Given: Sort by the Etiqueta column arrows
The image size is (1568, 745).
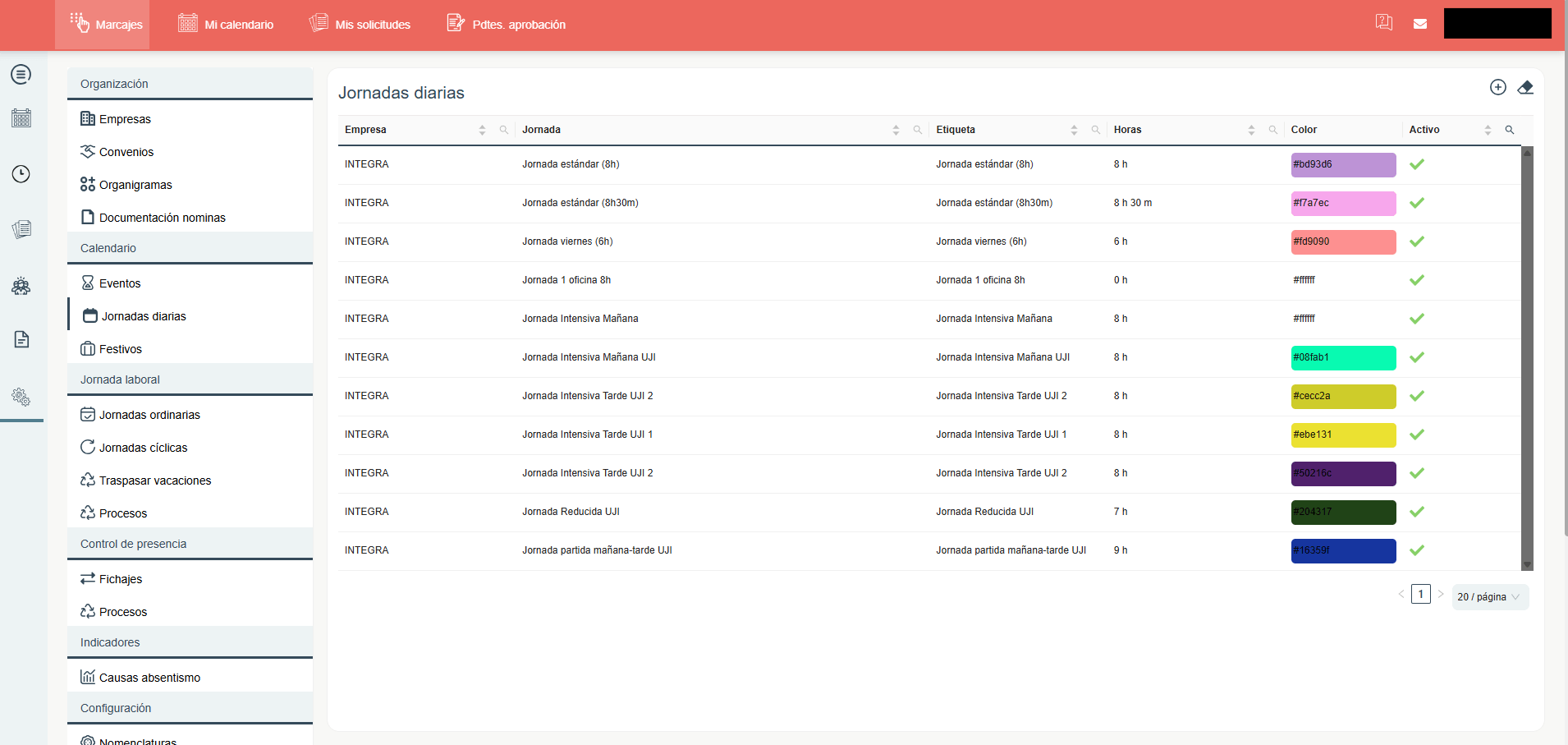Looking at the screenshot, I should point(1073,130).
